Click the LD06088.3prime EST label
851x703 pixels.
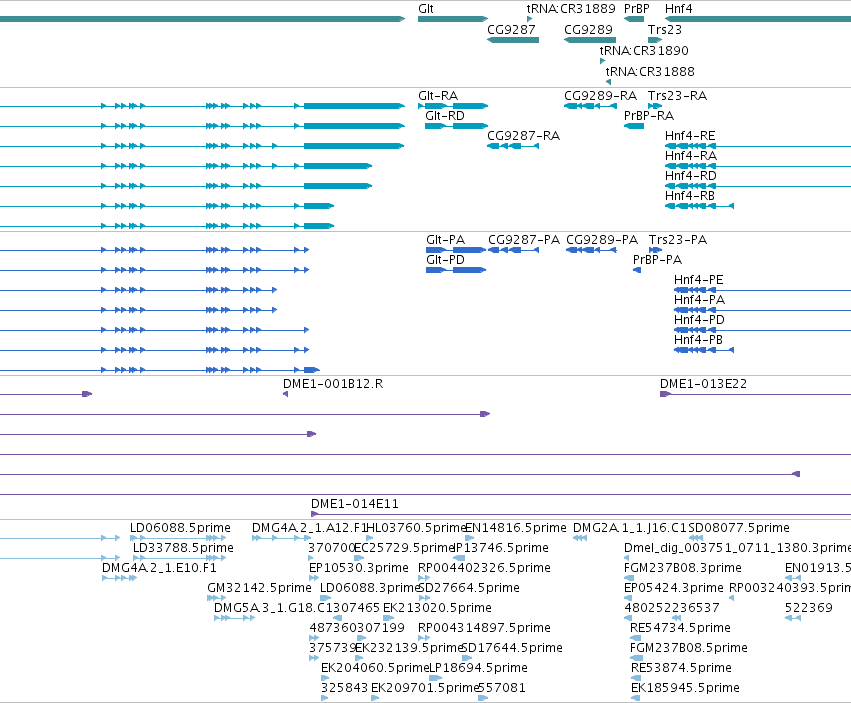[370, 588]
